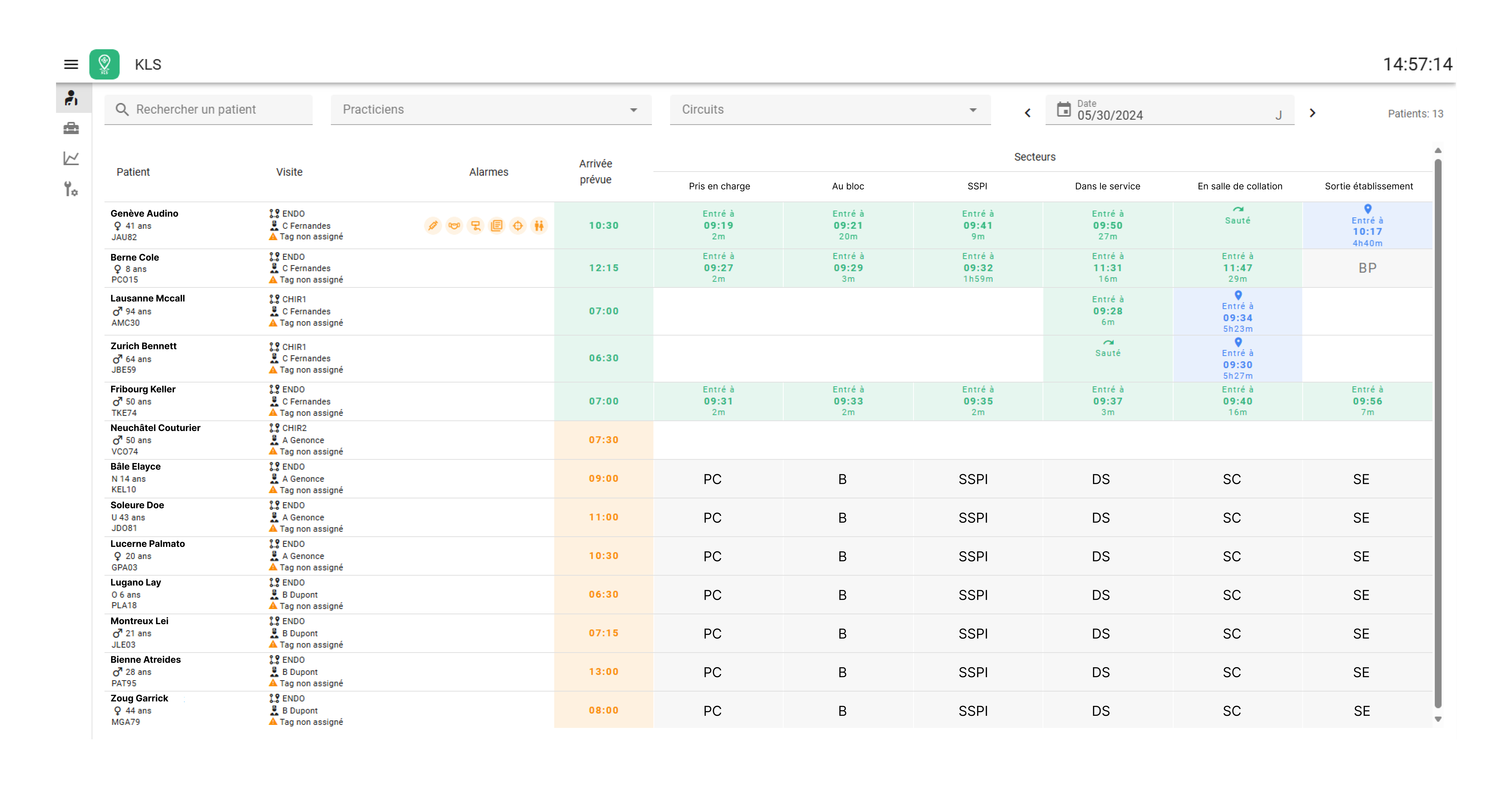
Task: Click the SSPI sector header
Action: pyautogui.click(x=977, y=186)
